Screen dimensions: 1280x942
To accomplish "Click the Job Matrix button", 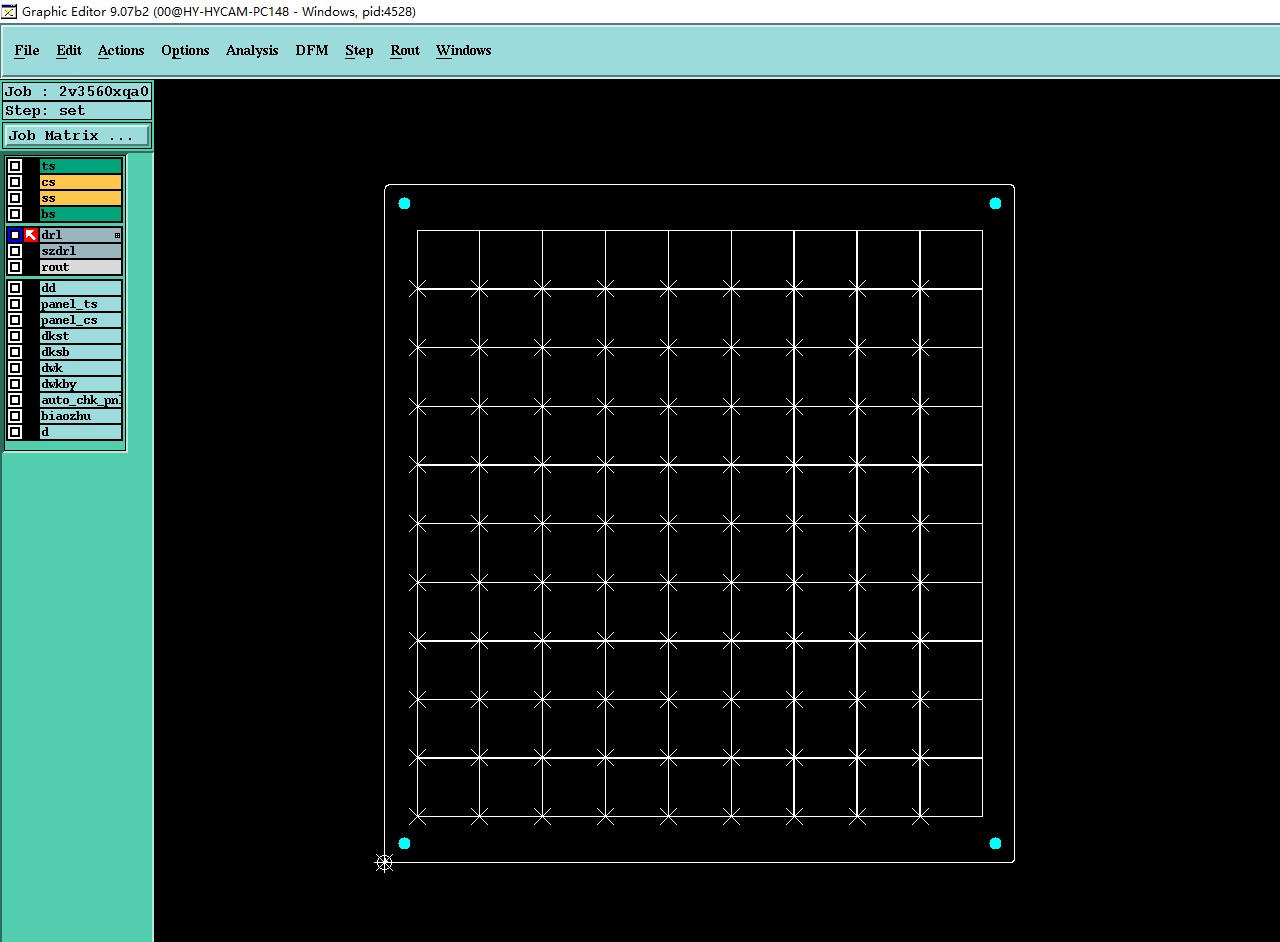I will 77,135.
